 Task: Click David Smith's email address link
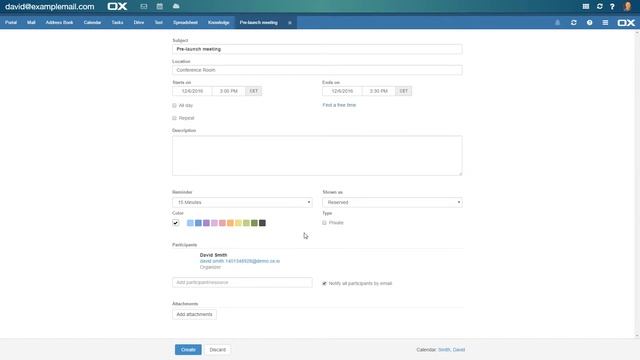(x=240, y=261)
